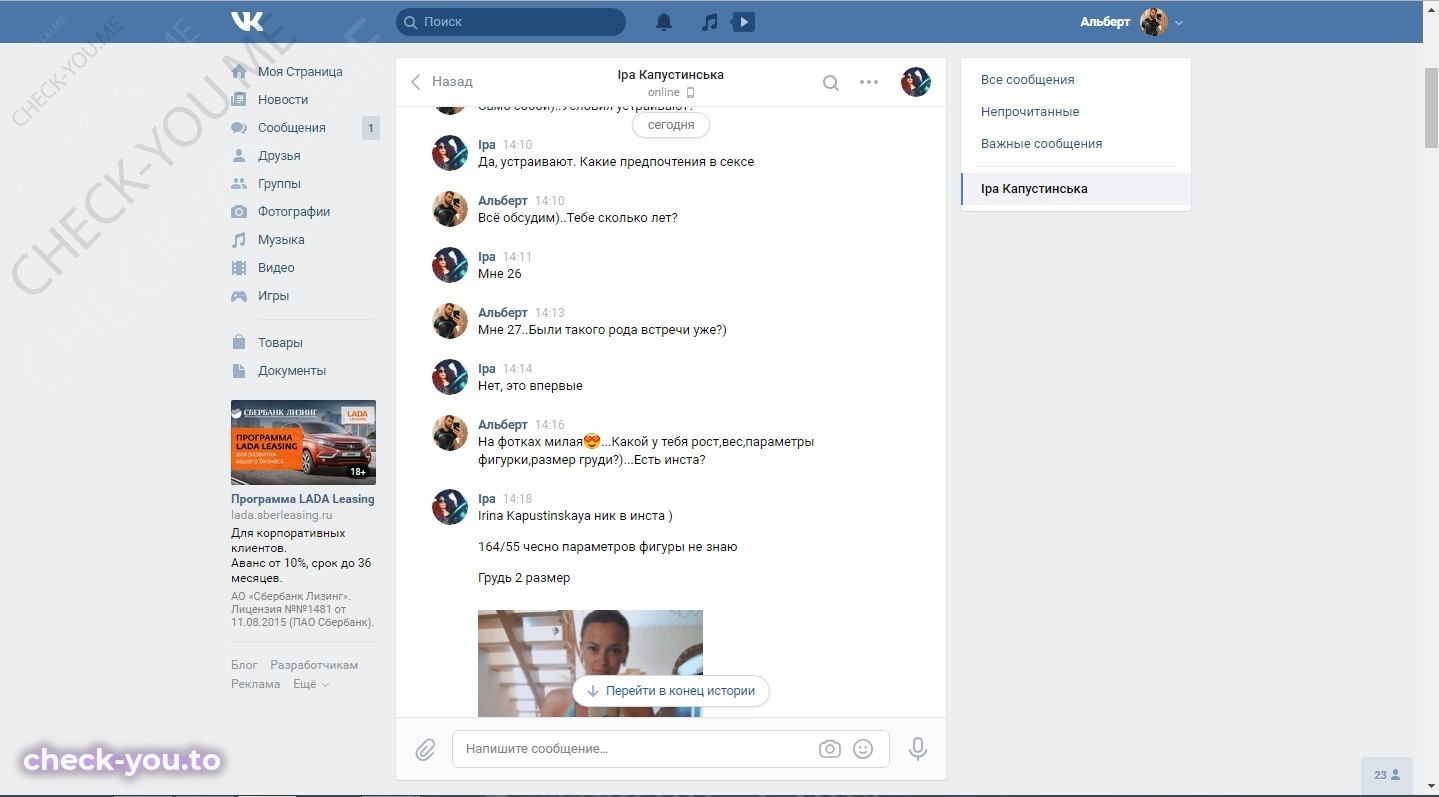Open Товары in the sidebar
1439x797 pixels.
pyautogui.click(x=280, y=343)
